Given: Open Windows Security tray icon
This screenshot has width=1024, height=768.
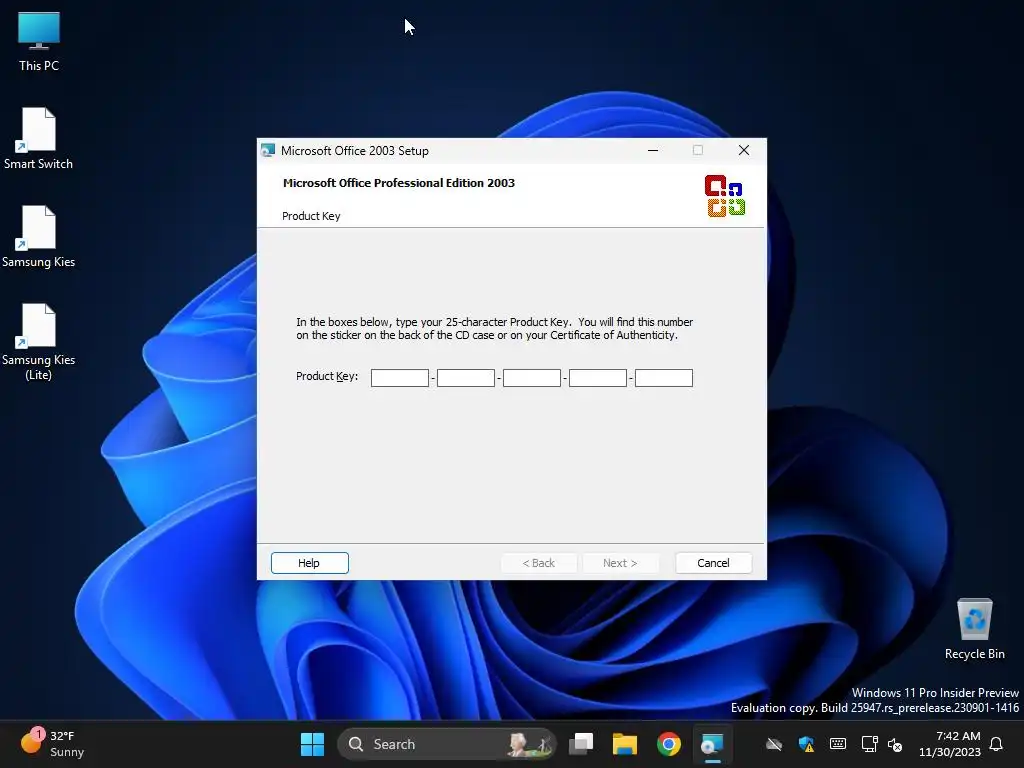Looking at the screenshot, I should pos(807,744).
